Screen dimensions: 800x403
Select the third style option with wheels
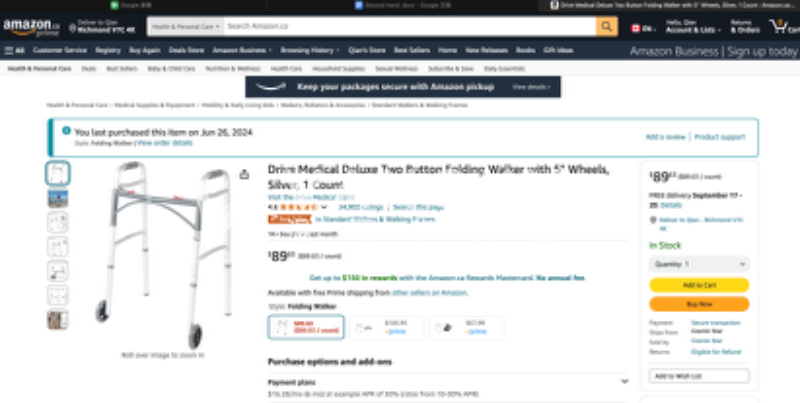466,327
